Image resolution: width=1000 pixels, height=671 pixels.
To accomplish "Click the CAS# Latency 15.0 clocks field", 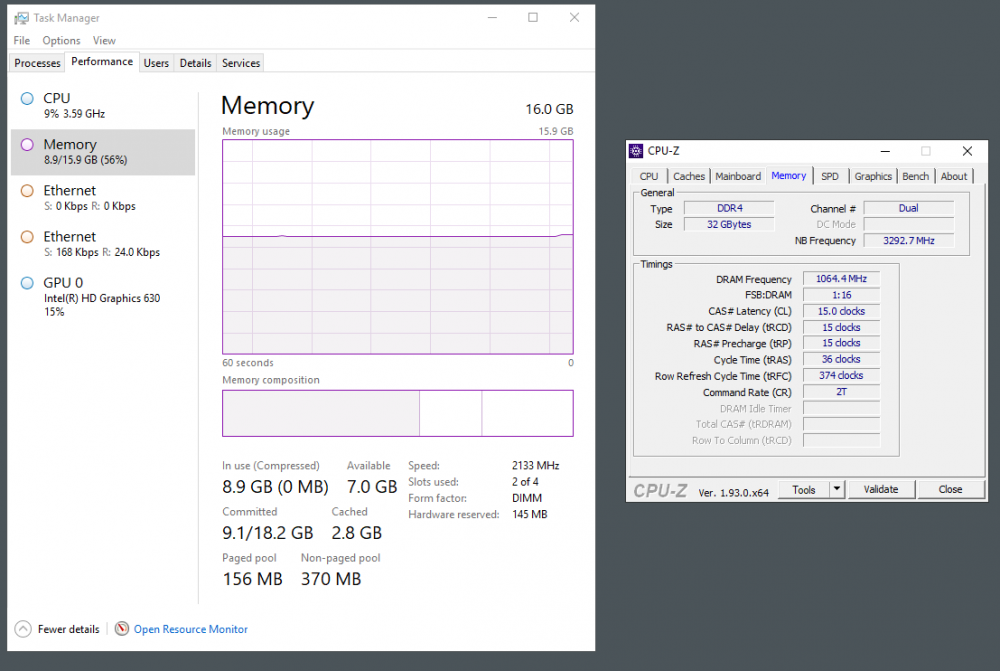I will pyautogui.click(x=841, y=311).
